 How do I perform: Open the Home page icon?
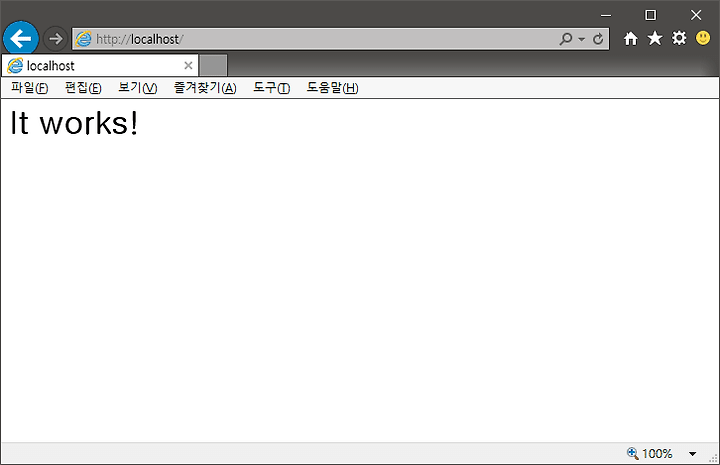(x=631, y=39)
